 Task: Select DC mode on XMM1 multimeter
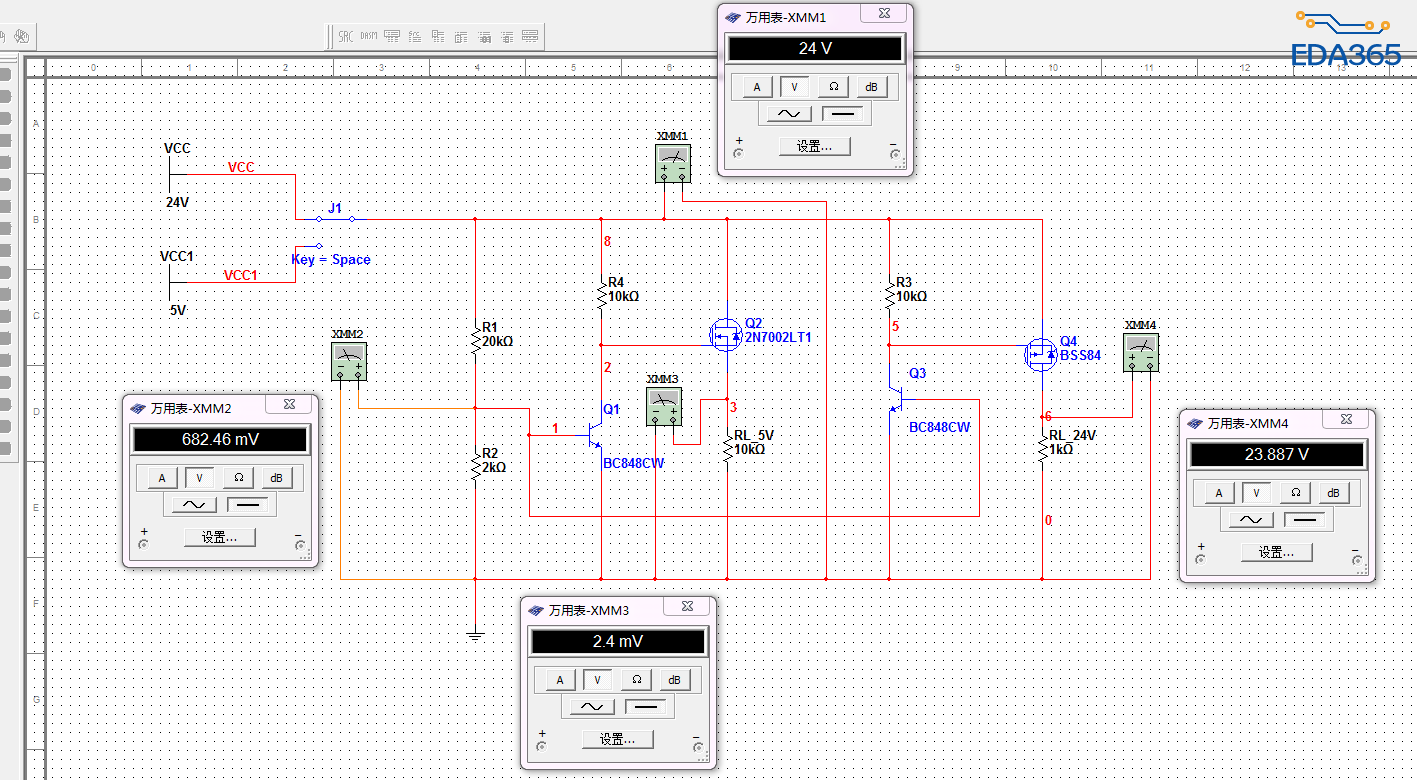coord(845,113)
